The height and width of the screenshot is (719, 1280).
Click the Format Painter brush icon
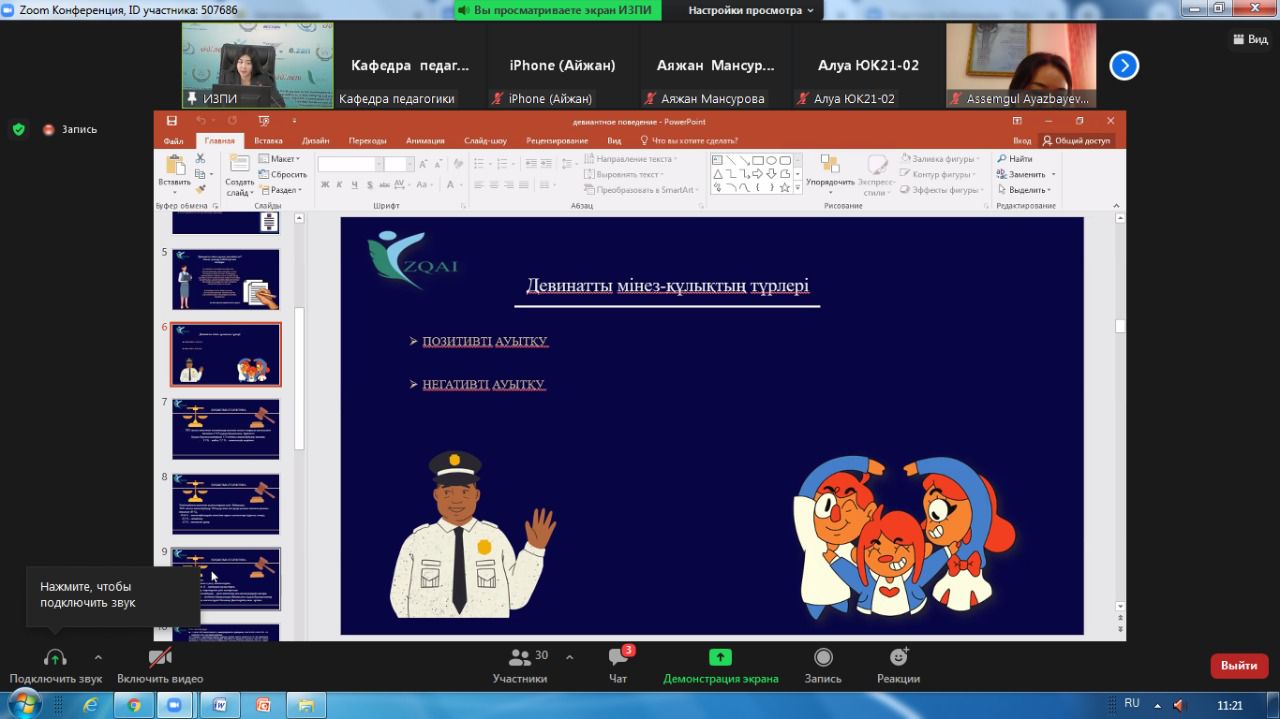pyautogui.click(x=200, y=188)
